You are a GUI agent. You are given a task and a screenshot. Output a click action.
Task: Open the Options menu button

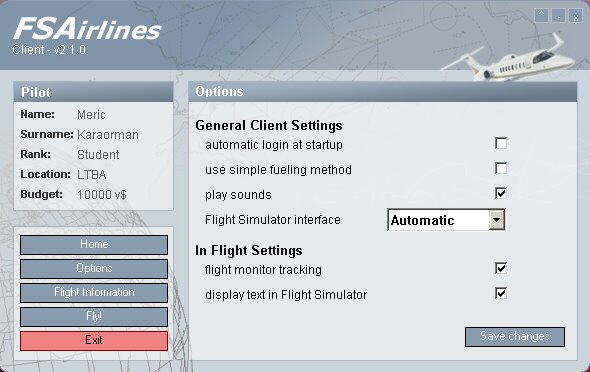[x=94, y=269]
